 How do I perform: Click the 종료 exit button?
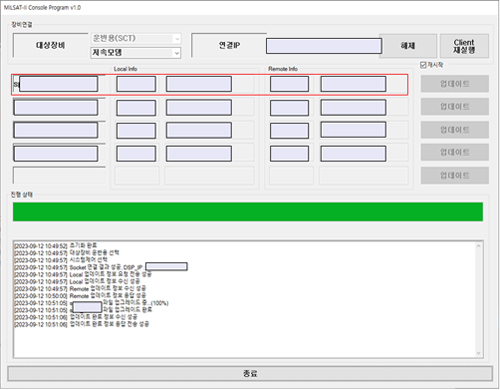(250, 373)
